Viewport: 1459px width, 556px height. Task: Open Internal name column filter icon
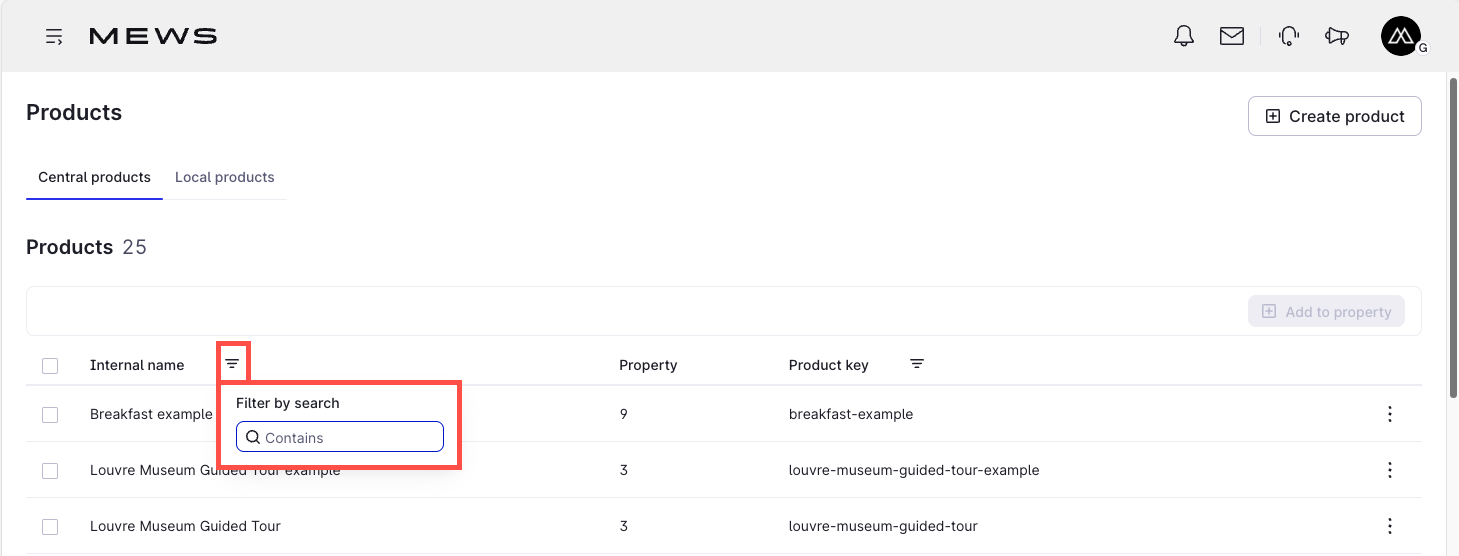tap(232, 364)
